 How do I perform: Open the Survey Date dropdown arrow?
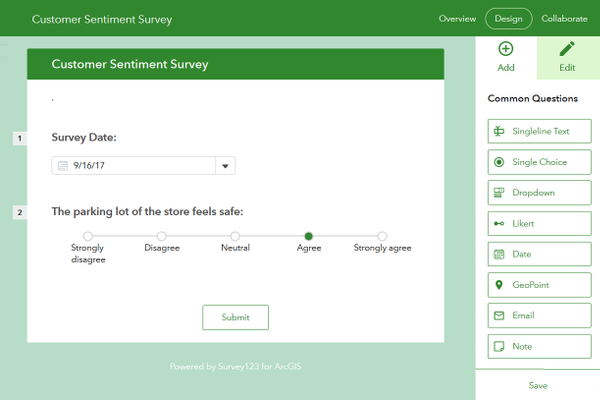point(225,166)
